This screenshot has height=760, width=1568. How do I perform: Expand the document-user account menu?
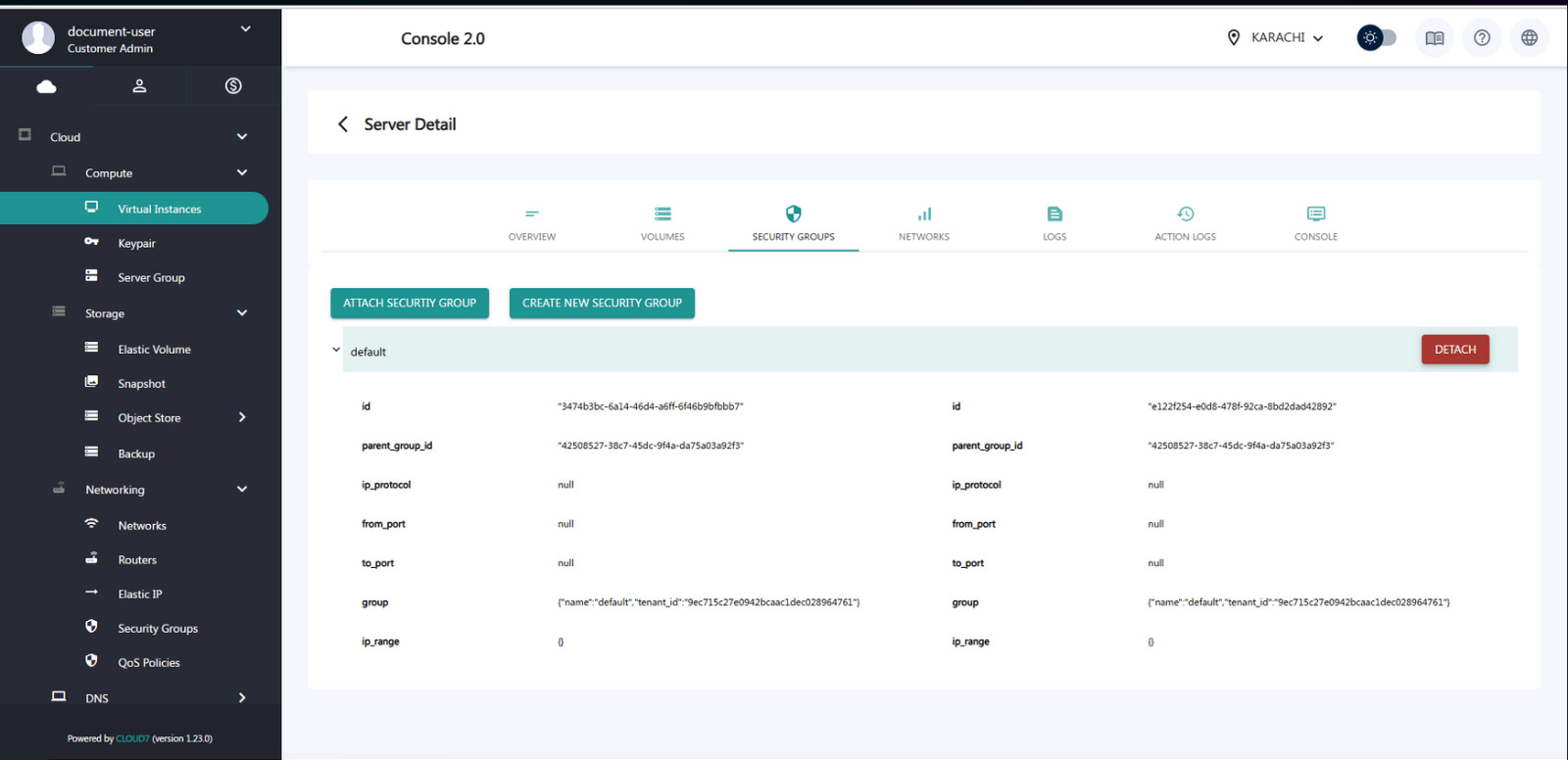[245, 29]
